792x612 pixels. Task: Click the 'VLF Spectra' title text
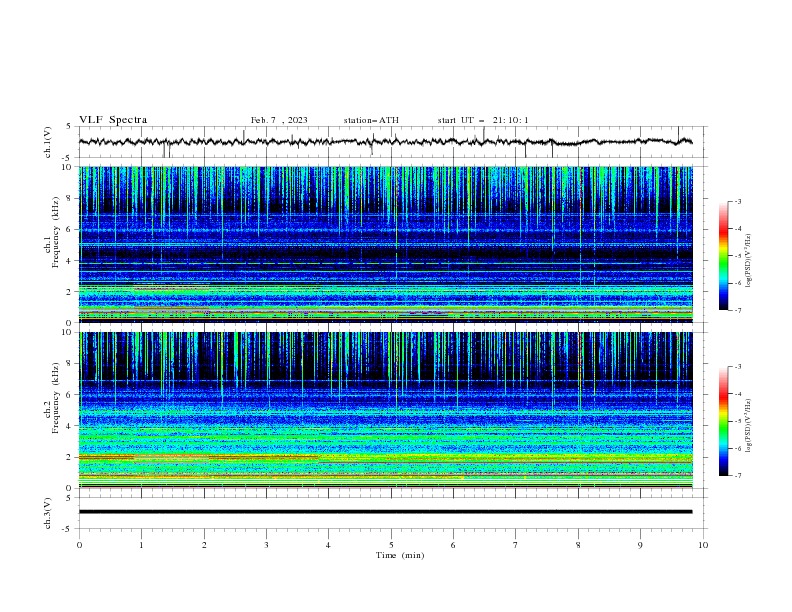[x=113, y=120]
